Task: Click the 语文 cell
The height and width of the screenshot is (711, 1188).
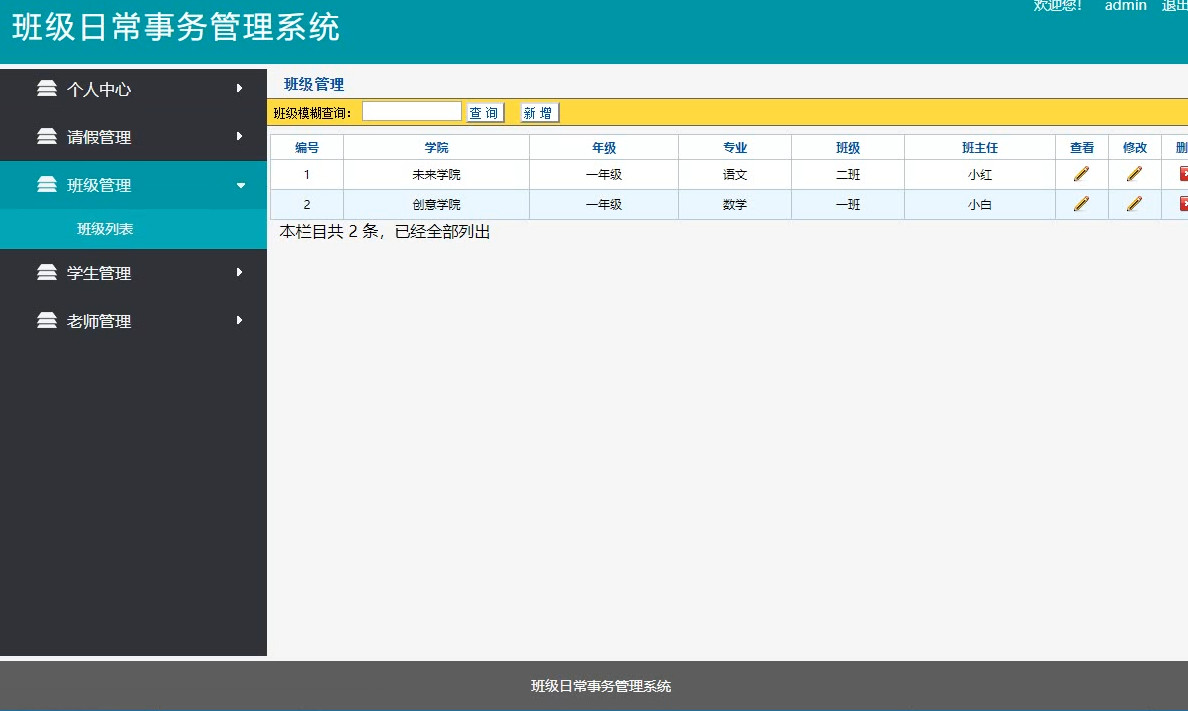Action: tap(735, 174)
